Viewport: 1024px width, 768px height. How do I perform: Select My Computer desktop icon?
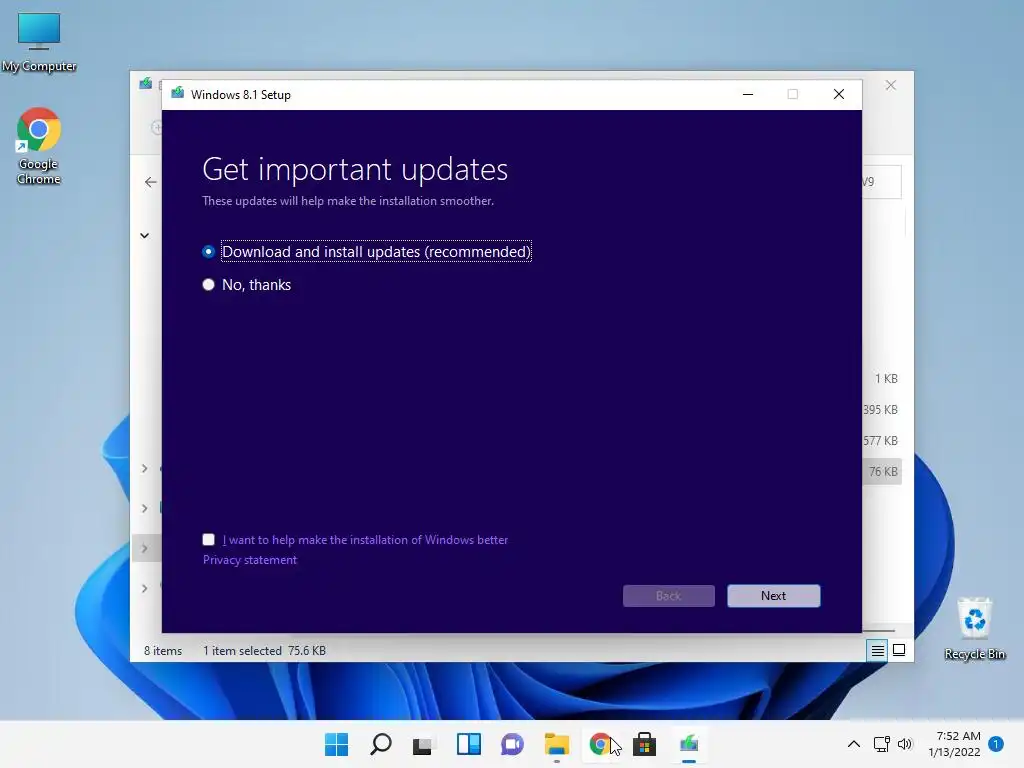click(39, 42)
